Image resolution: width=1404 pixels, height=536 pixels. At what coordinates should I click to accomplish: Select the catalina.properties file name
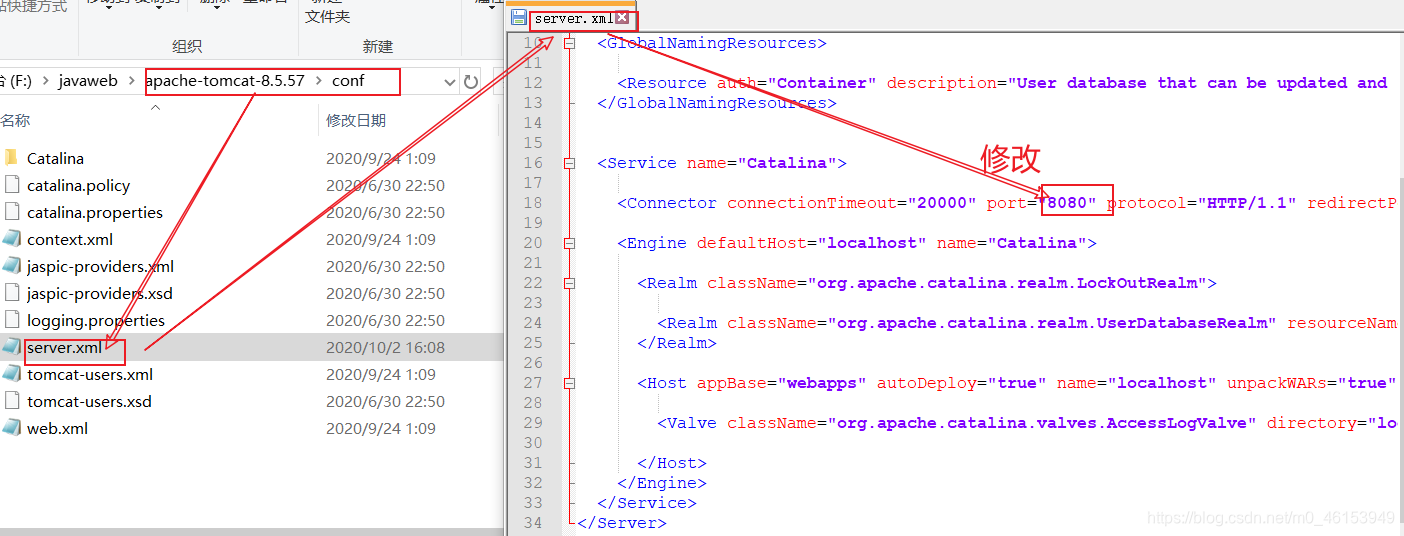(95, 212)
